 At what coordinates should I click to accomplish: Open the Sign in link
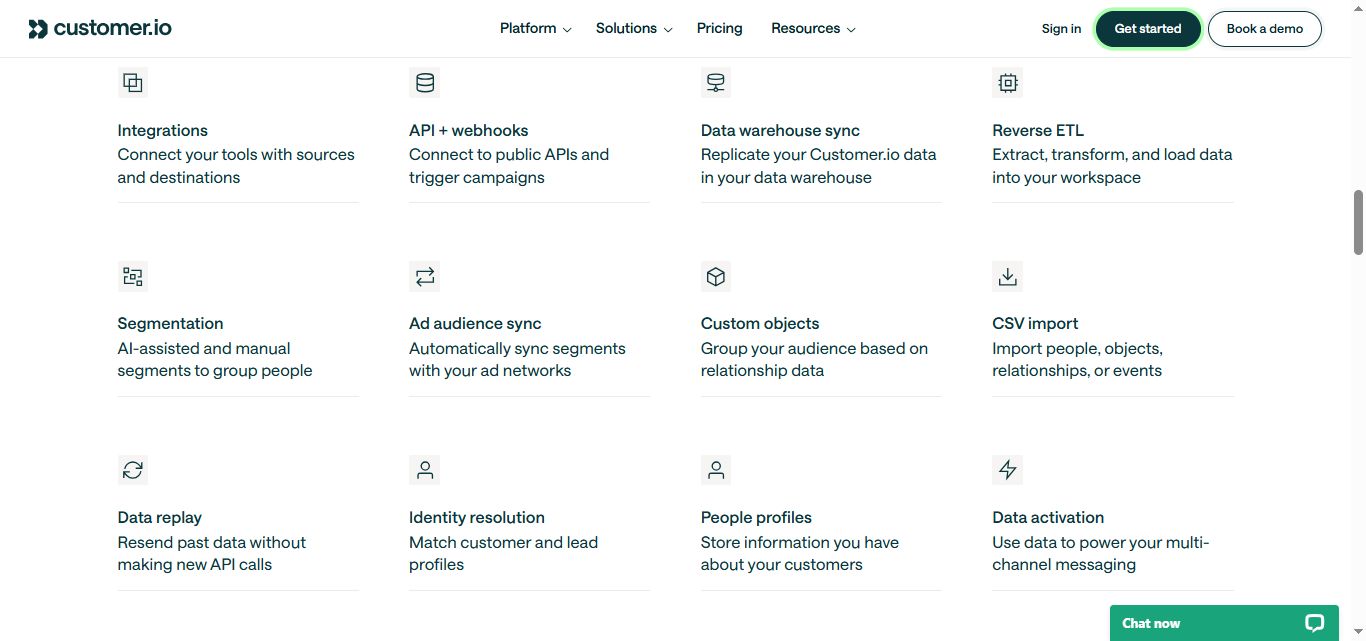point(1061,28)
